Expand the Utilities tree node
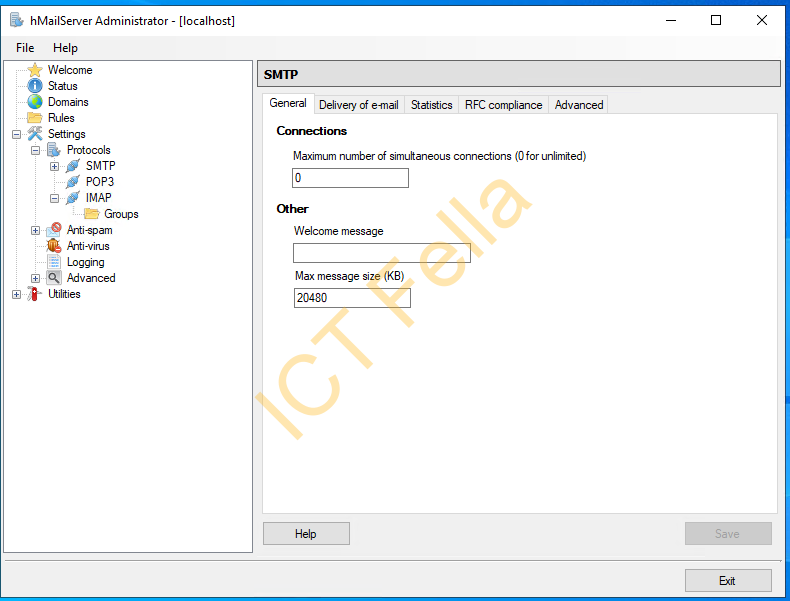Viewport: 790px width, 601px height. (x=16, y=294)
